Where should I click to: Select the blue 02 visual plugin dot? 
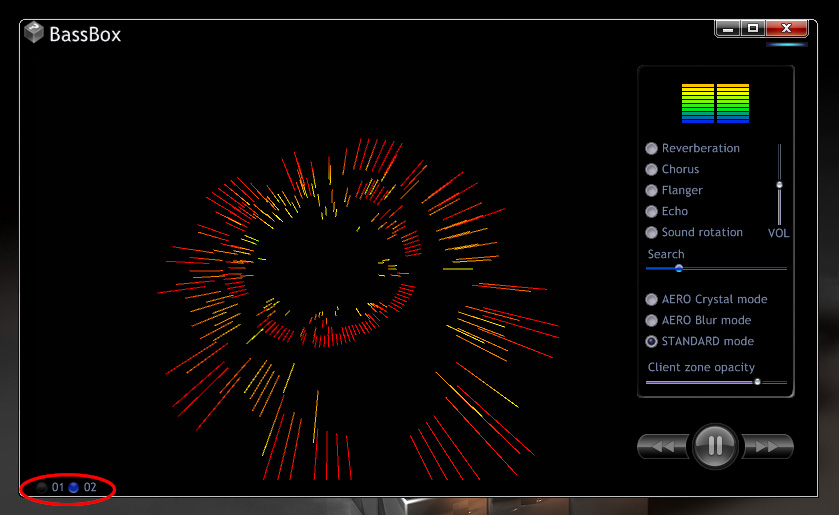(73, 488)
